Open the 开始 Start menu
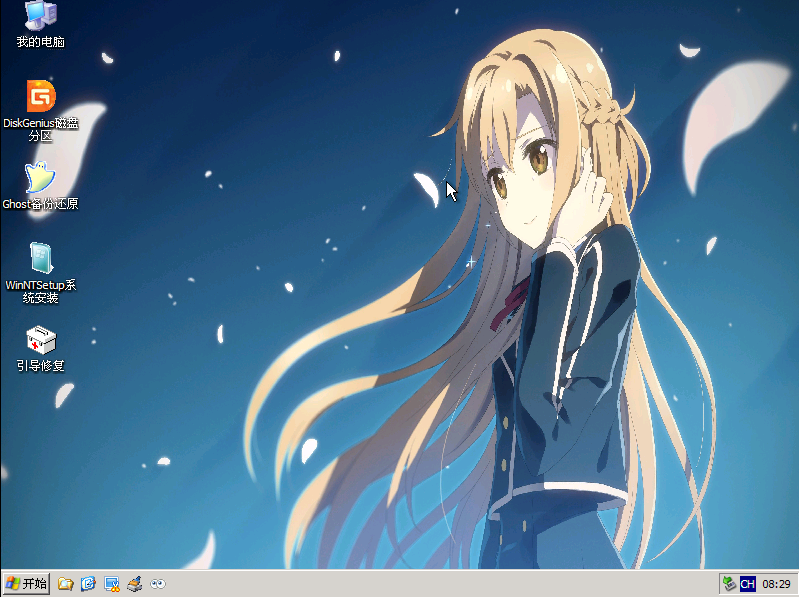The width and height of the screenshot is (799, 597). (x=26, y=583)
